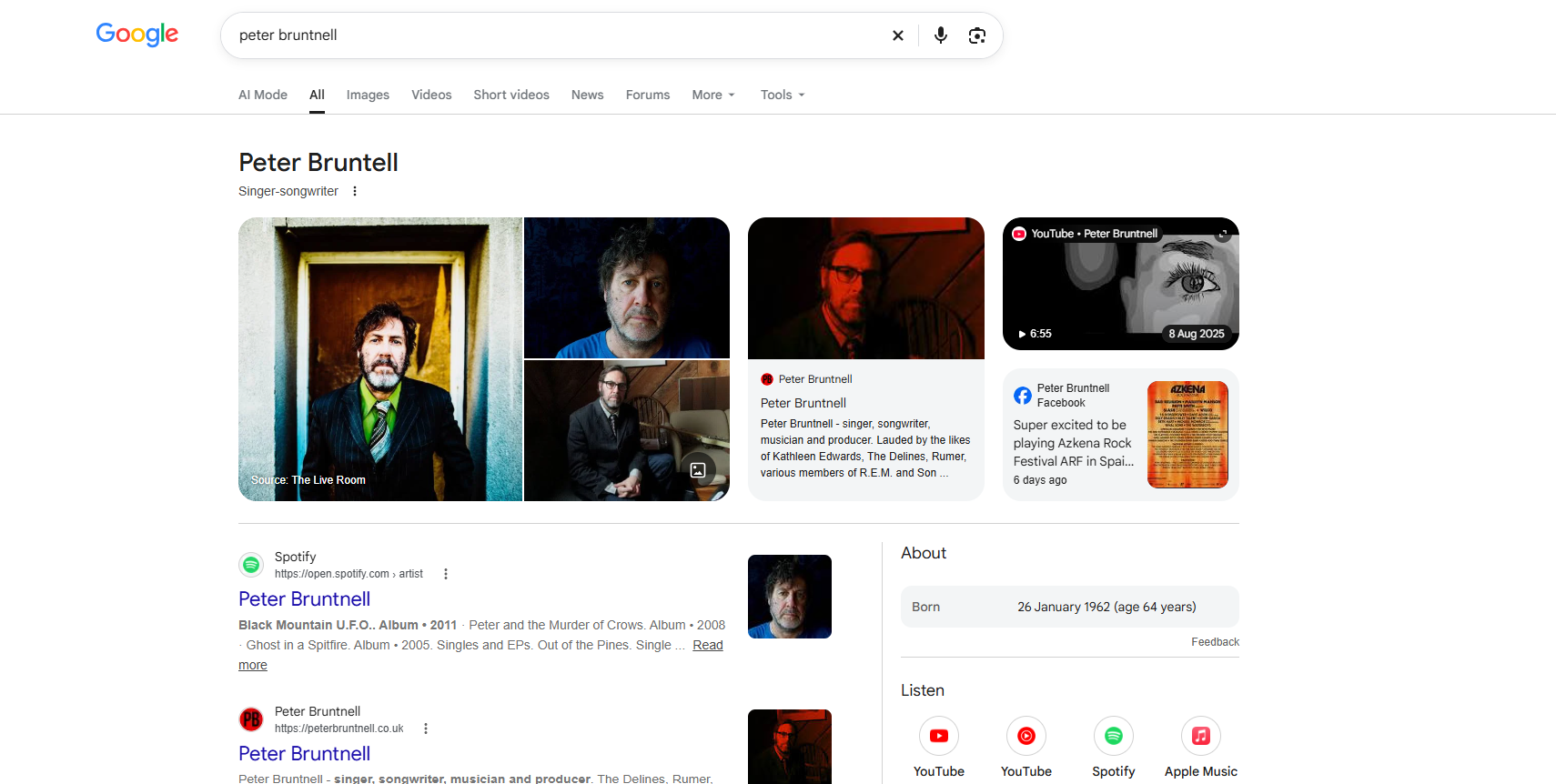1556x784 pixels.
Task: Switch to the News tab
Action: point(588,95)
